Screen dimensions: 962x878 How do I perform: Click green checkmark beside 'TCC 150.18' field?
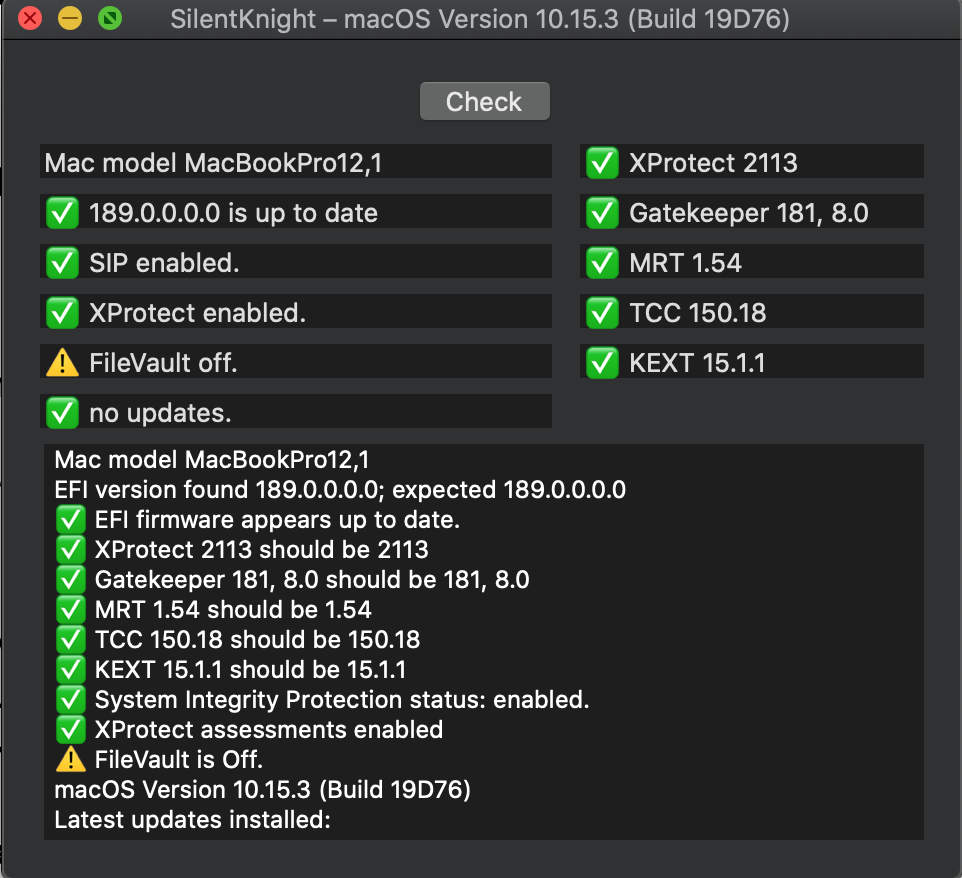coord(602,313)
